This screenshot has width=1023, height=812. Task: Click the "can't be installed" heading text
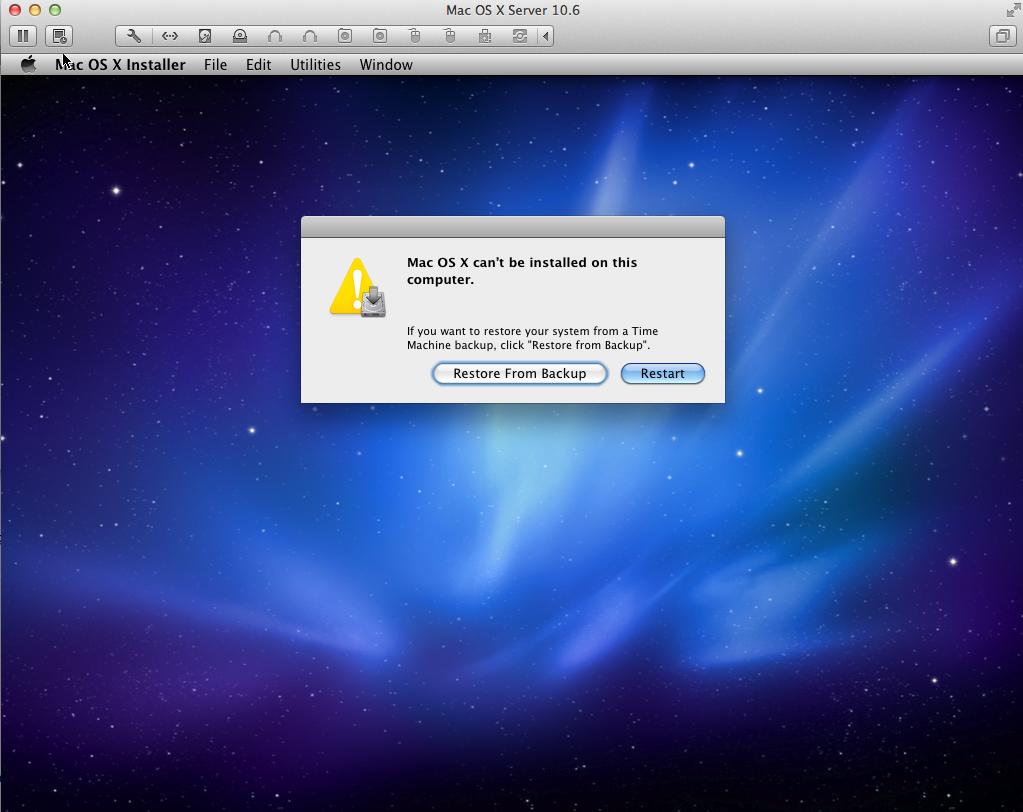[x=522, y=271]
